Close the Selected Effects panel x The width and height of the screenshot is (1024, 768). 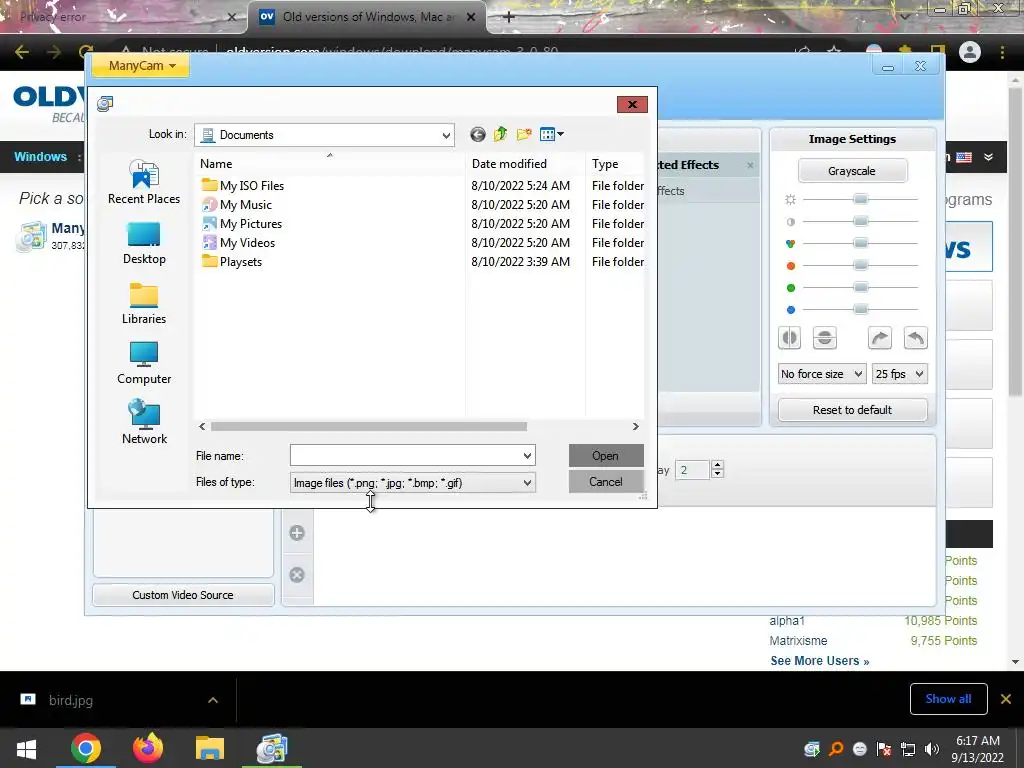[x=750, y=165]
